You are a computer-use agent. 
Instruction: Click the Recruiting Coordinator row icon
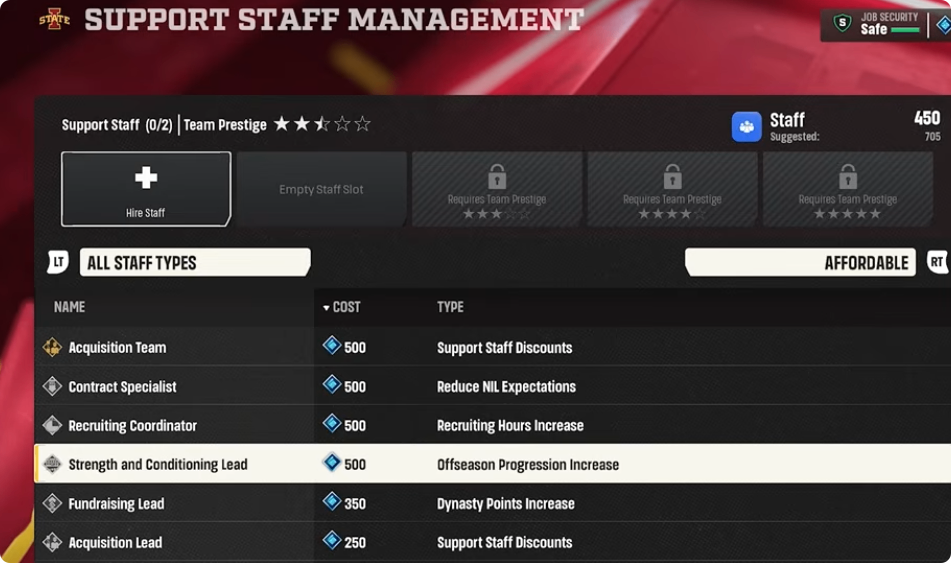[52, 425]
